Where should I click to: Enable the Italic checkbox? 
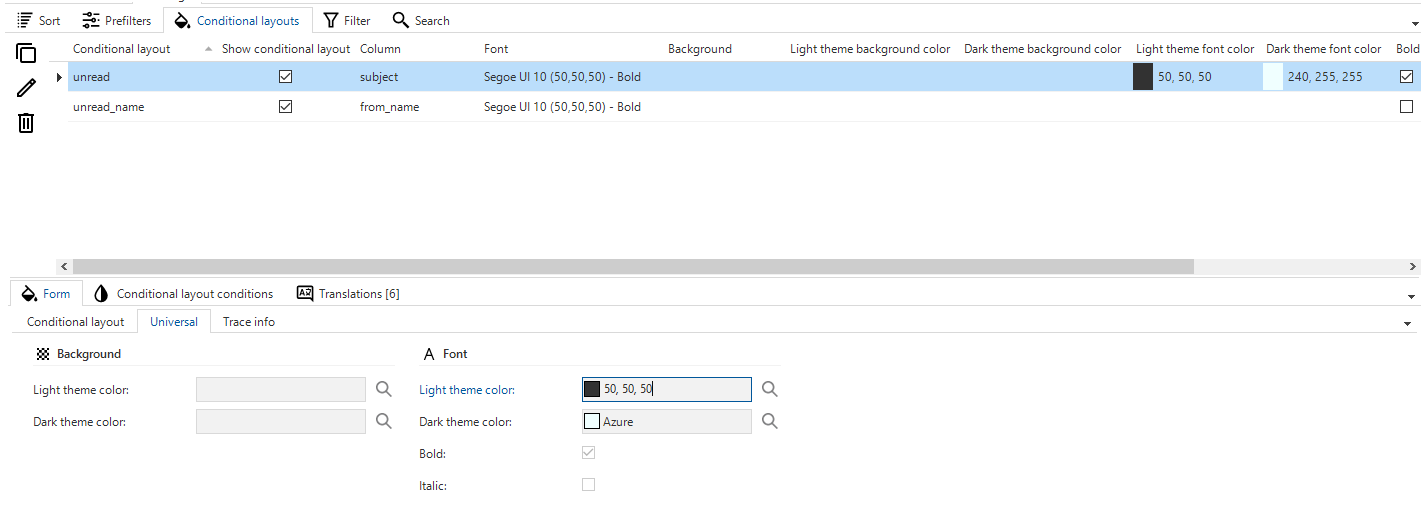[x=588, y=485]
